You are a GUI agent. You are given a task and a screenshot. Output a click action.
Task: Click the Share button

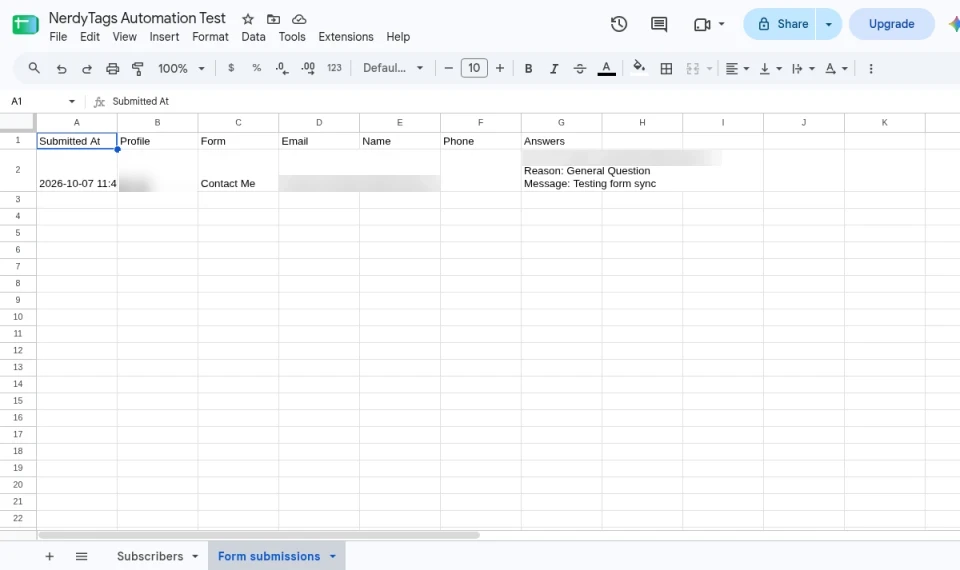click(781, 24)
